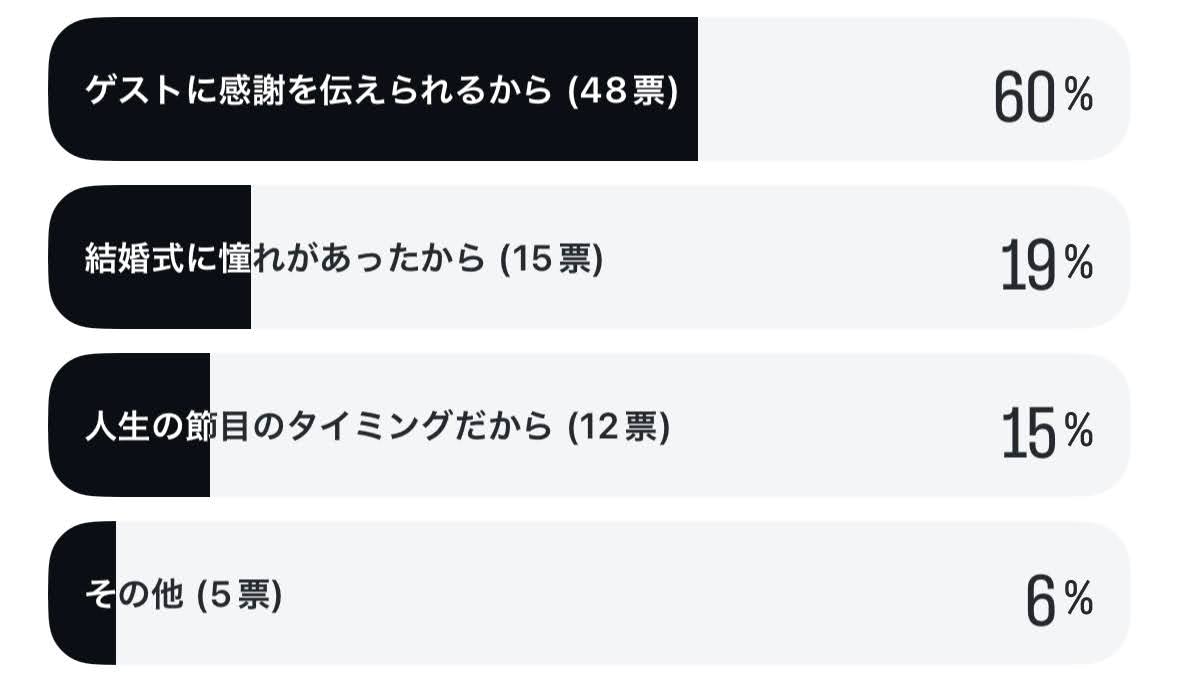Select the ゲストに感謝を伝えられるから poll option

(x=589, y=89)
